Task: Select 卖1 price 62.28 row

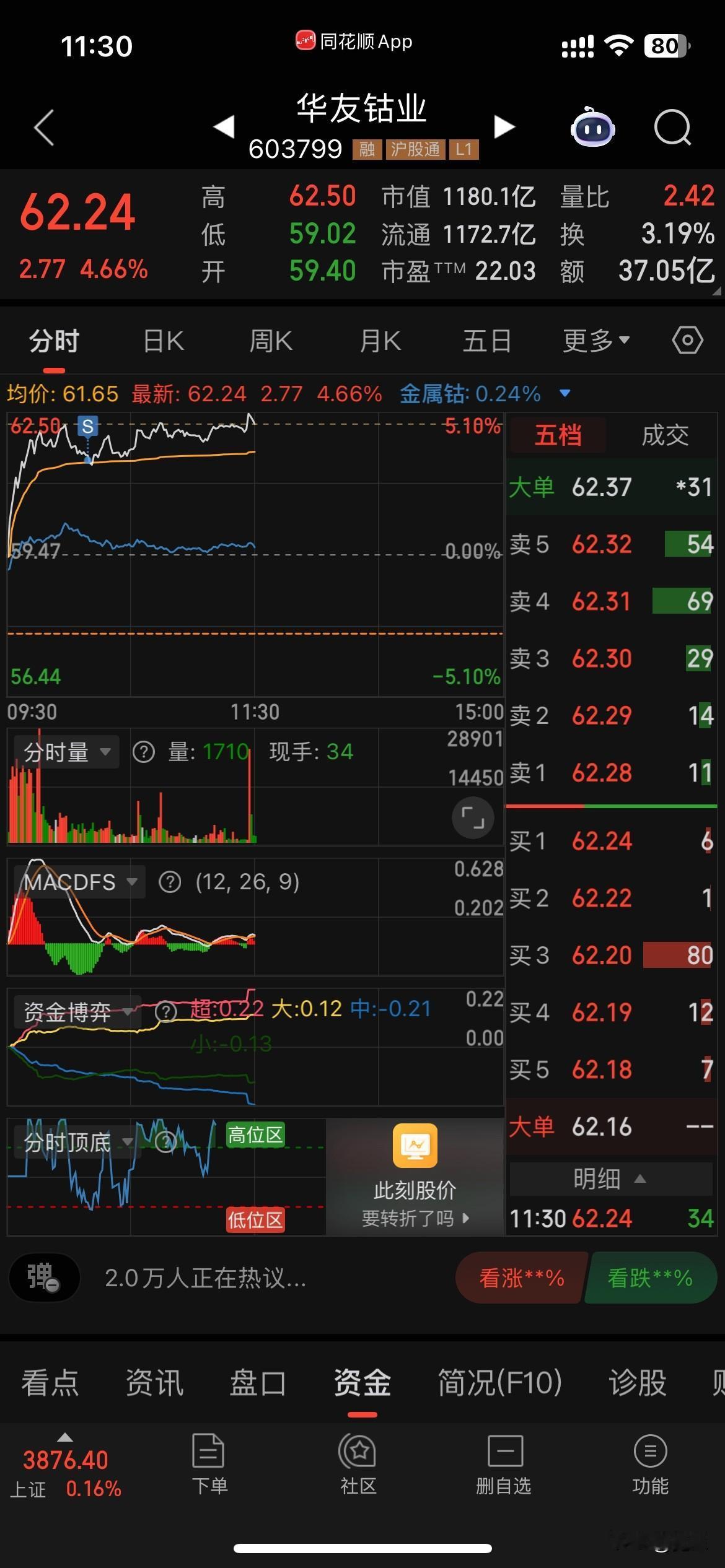Action: pyautogui.click(x=612, y=773)
